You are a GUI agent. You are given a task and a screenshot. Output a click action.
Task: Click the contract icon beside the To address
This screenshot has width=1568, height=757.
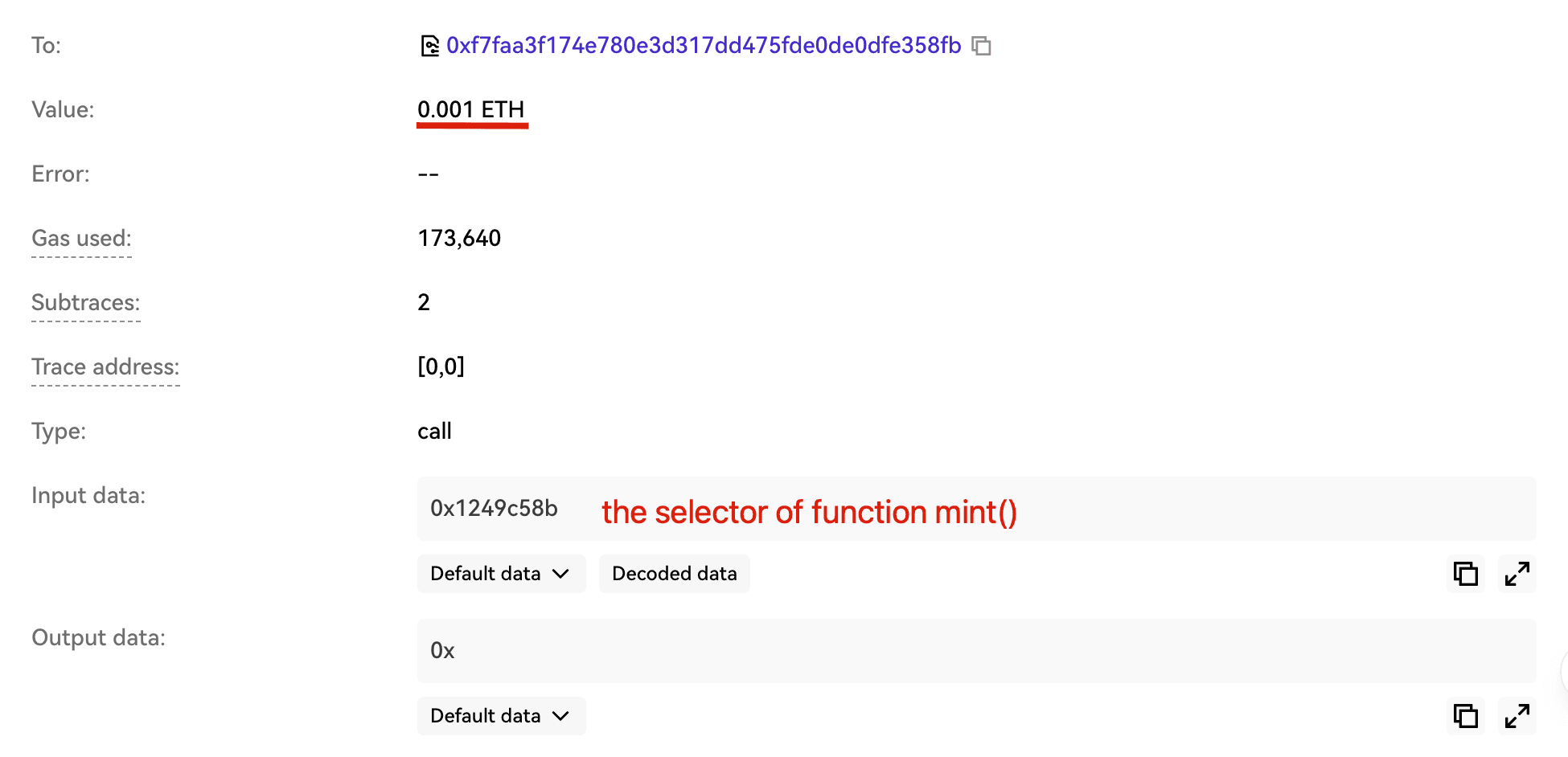430,46
